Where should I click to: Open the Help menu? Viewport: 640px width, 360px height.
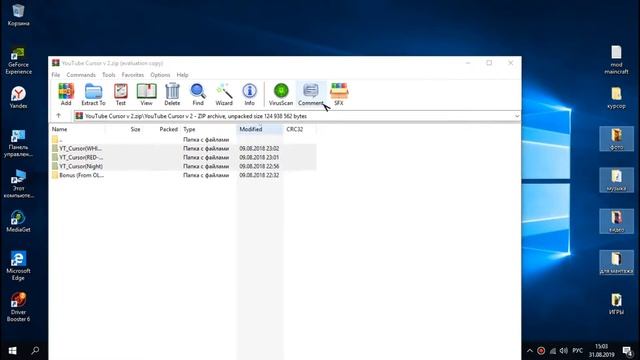(182, 75)
